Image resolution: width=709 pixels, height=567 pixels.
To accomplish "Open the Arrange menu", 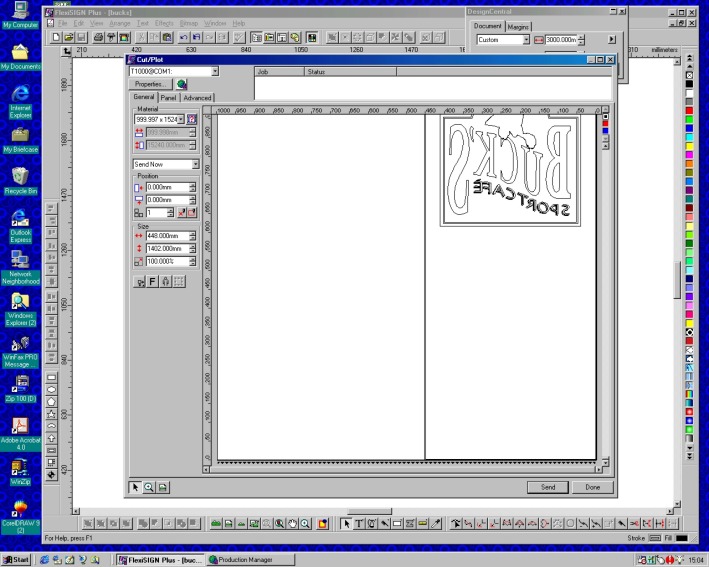I will [x=119, y=24].
